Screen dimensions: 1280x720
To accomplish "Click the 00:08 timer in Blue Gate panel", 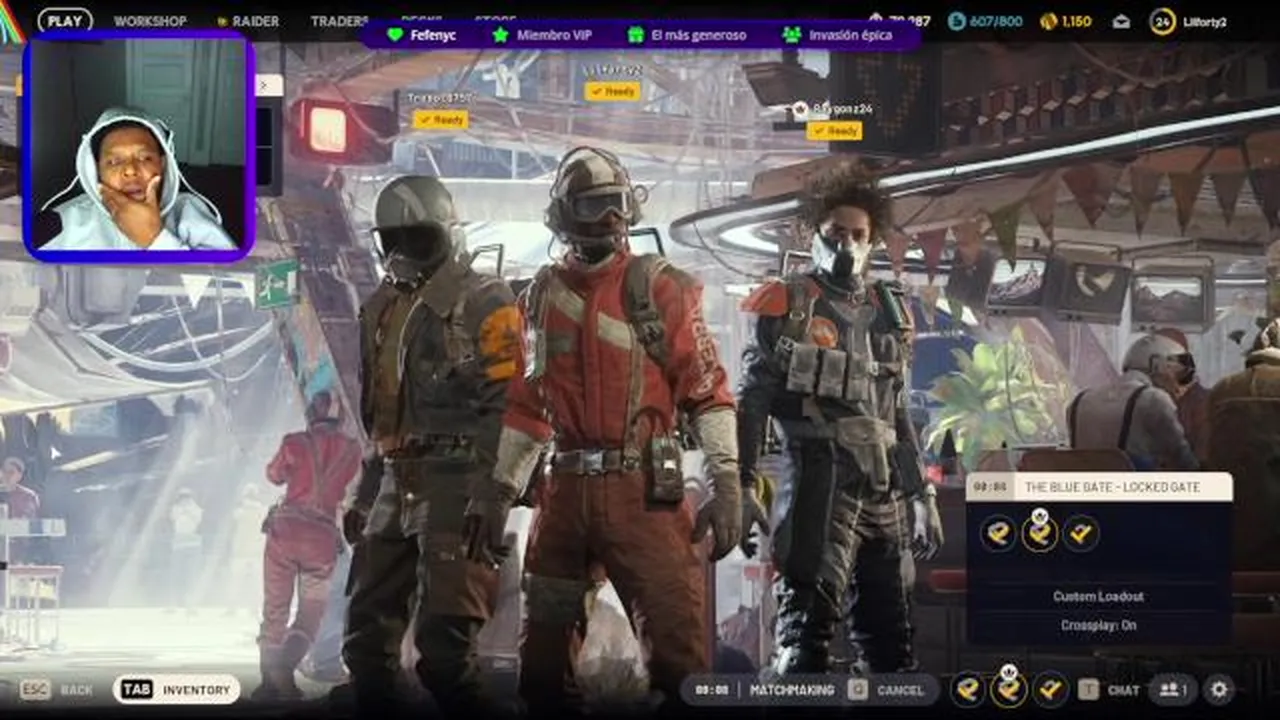I will tap(990, 487).
